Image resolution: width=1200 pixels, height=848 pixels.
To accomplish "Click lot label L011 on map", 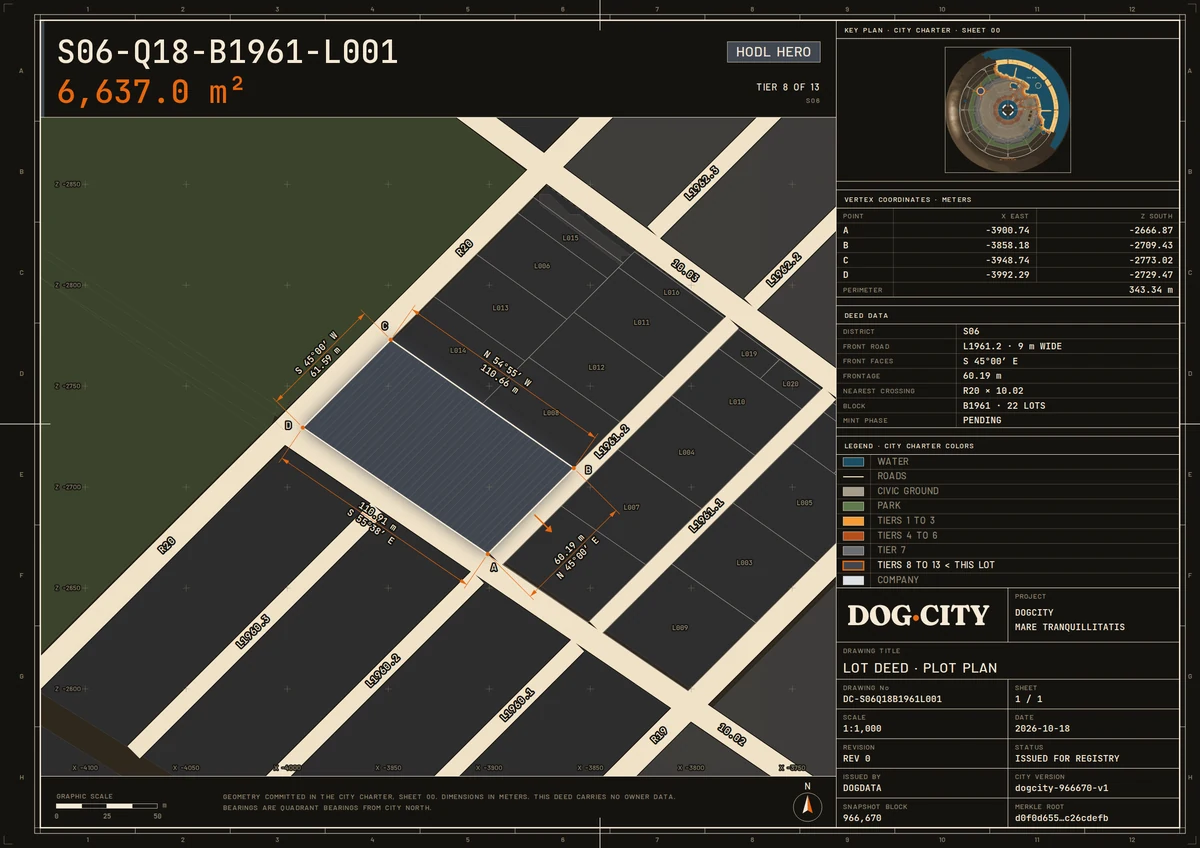I will pos(642,322).
